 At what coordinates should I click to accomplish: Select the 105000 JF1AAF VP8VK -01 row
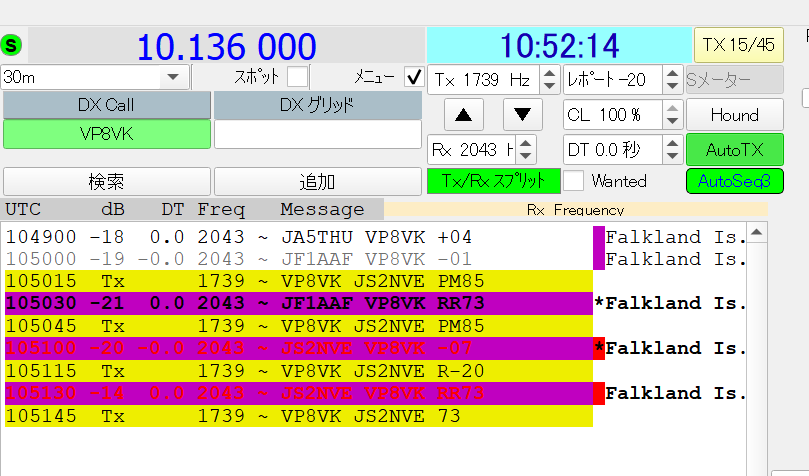(376, 259)
